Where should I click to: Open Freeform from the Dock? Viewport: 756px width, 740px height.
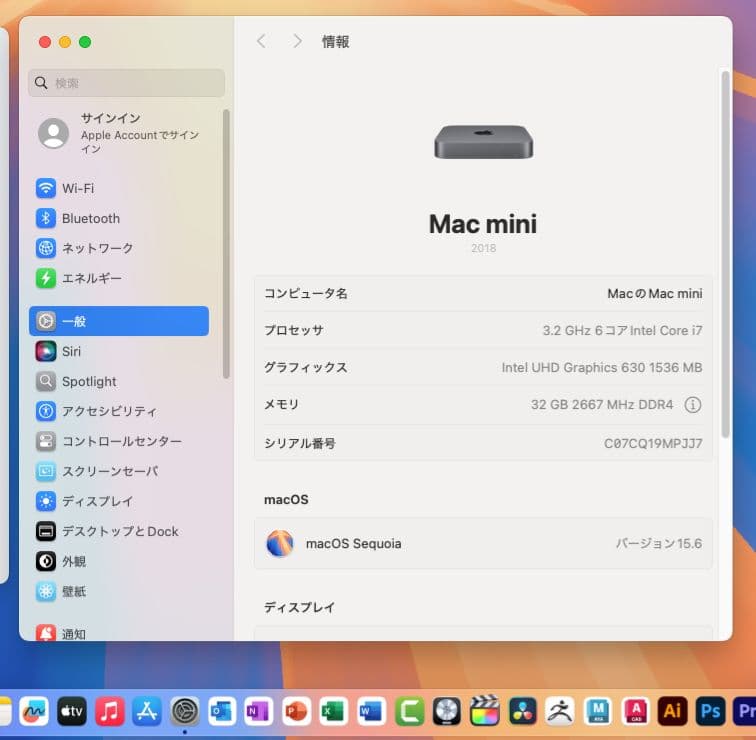tap(34, 711)
